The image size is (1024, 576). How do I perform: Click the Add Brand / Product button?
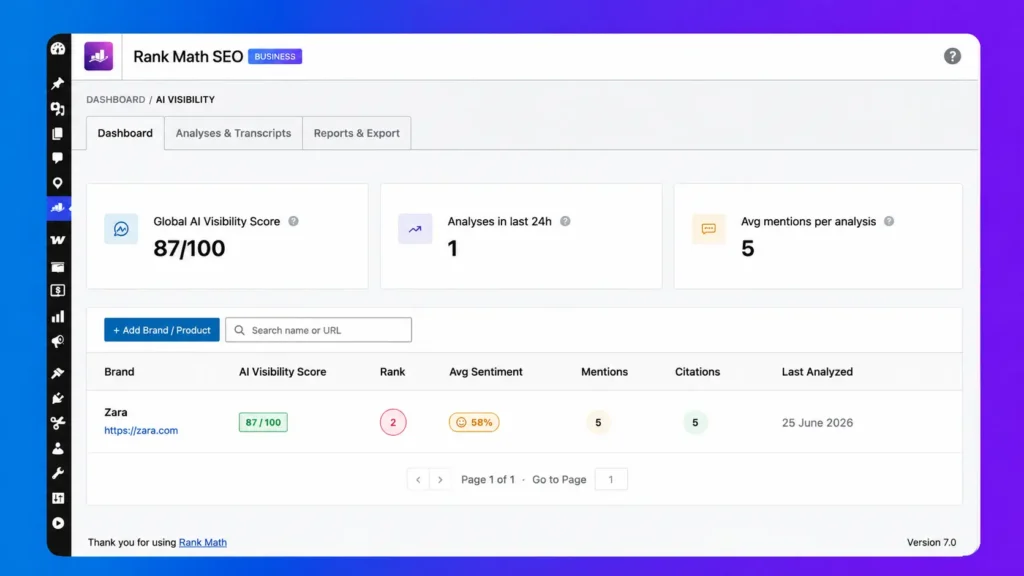click(162, 330)
